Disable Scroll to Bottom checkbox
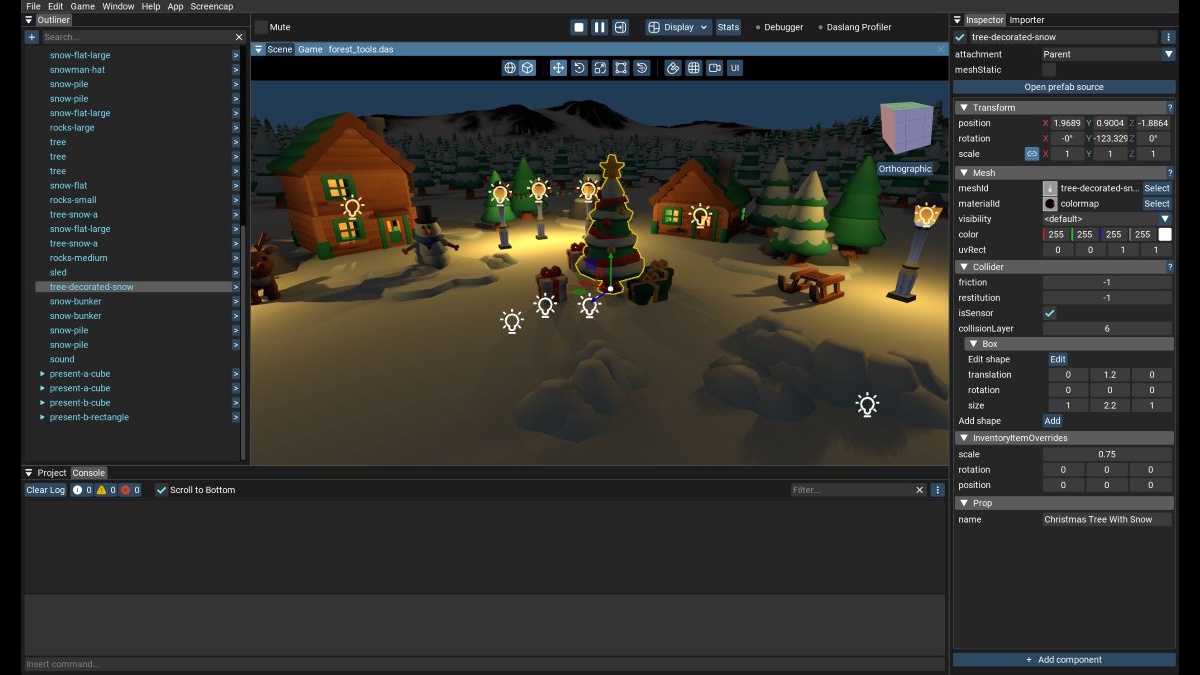This screenshot has width=1200, height=675. (162, 490)
